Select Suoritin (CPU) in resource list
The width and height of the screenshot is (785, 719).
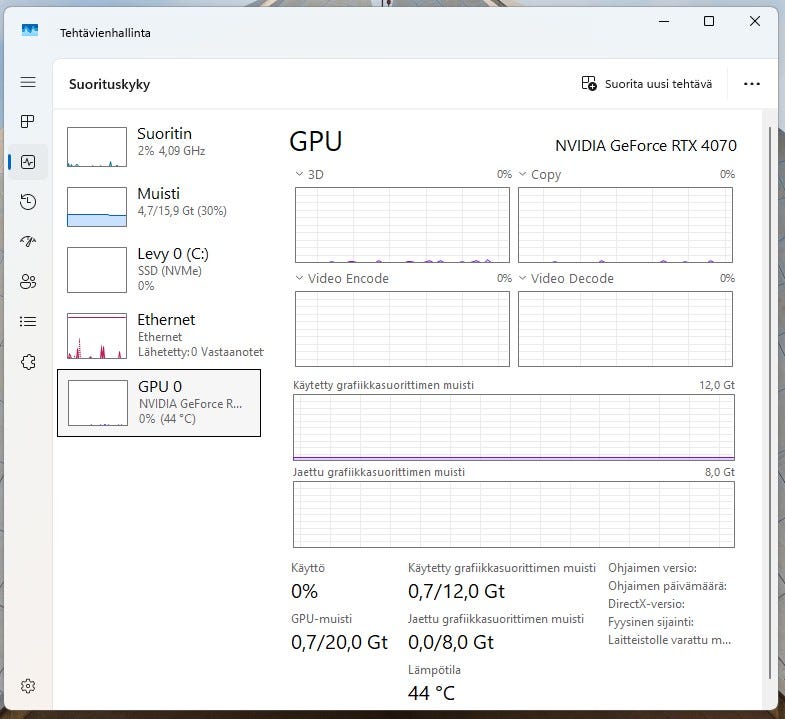(x=158, y=147)
